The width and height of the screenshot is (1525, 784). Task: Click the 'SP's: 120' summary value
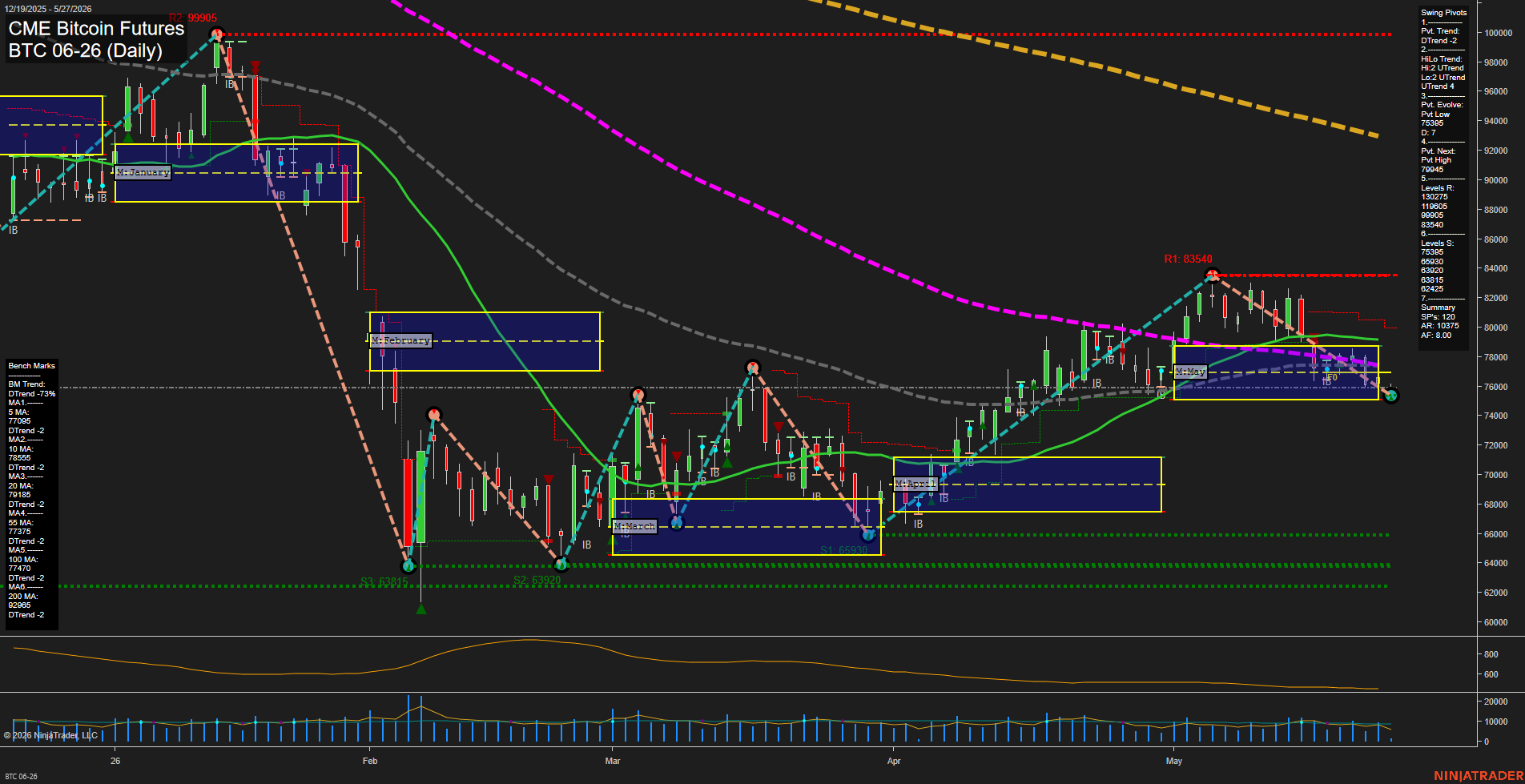(1438, 317)
